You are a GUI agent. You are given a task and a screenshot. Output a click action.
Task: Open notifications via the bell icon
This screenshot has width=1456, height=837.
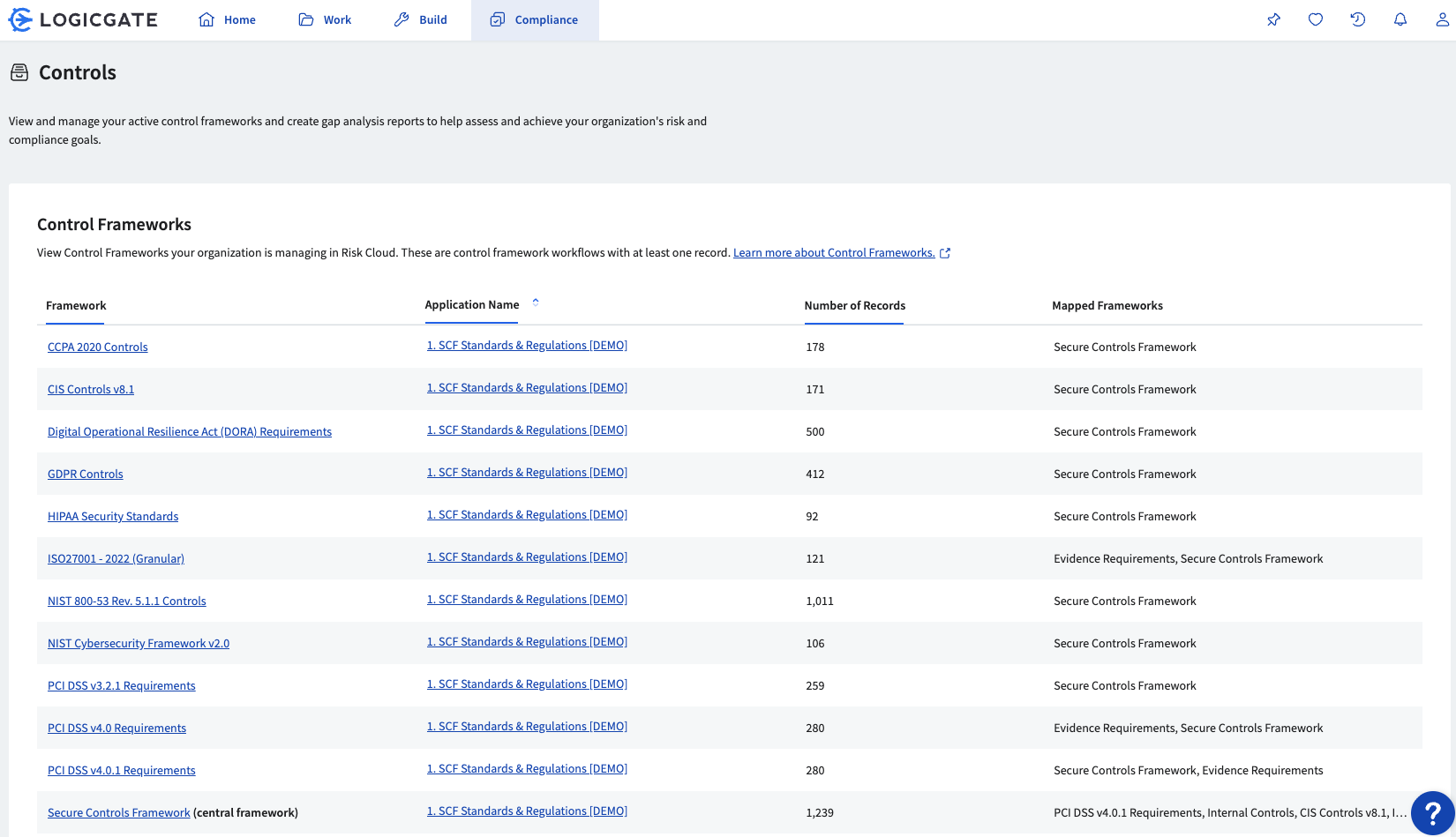[1400, 19]
